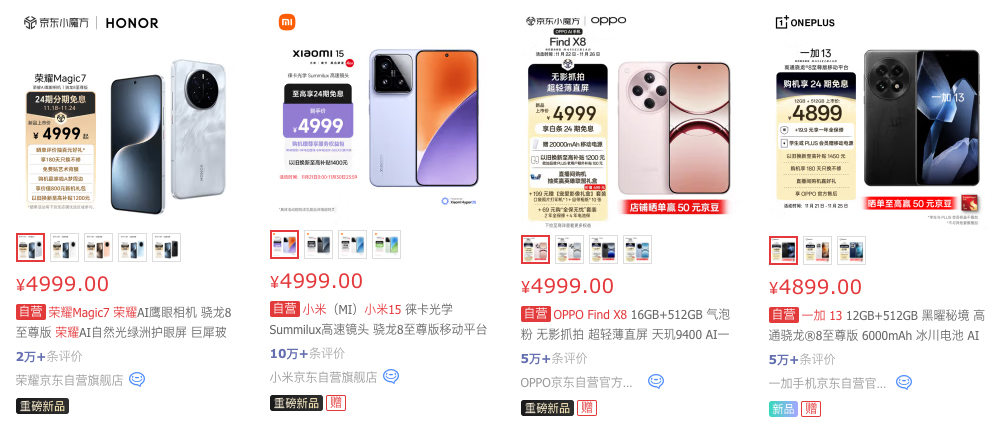The image size is (1001, 426).
Task: Open chat icon beside 小米京东自营旗舰店
Action: [x=391, y=376]
